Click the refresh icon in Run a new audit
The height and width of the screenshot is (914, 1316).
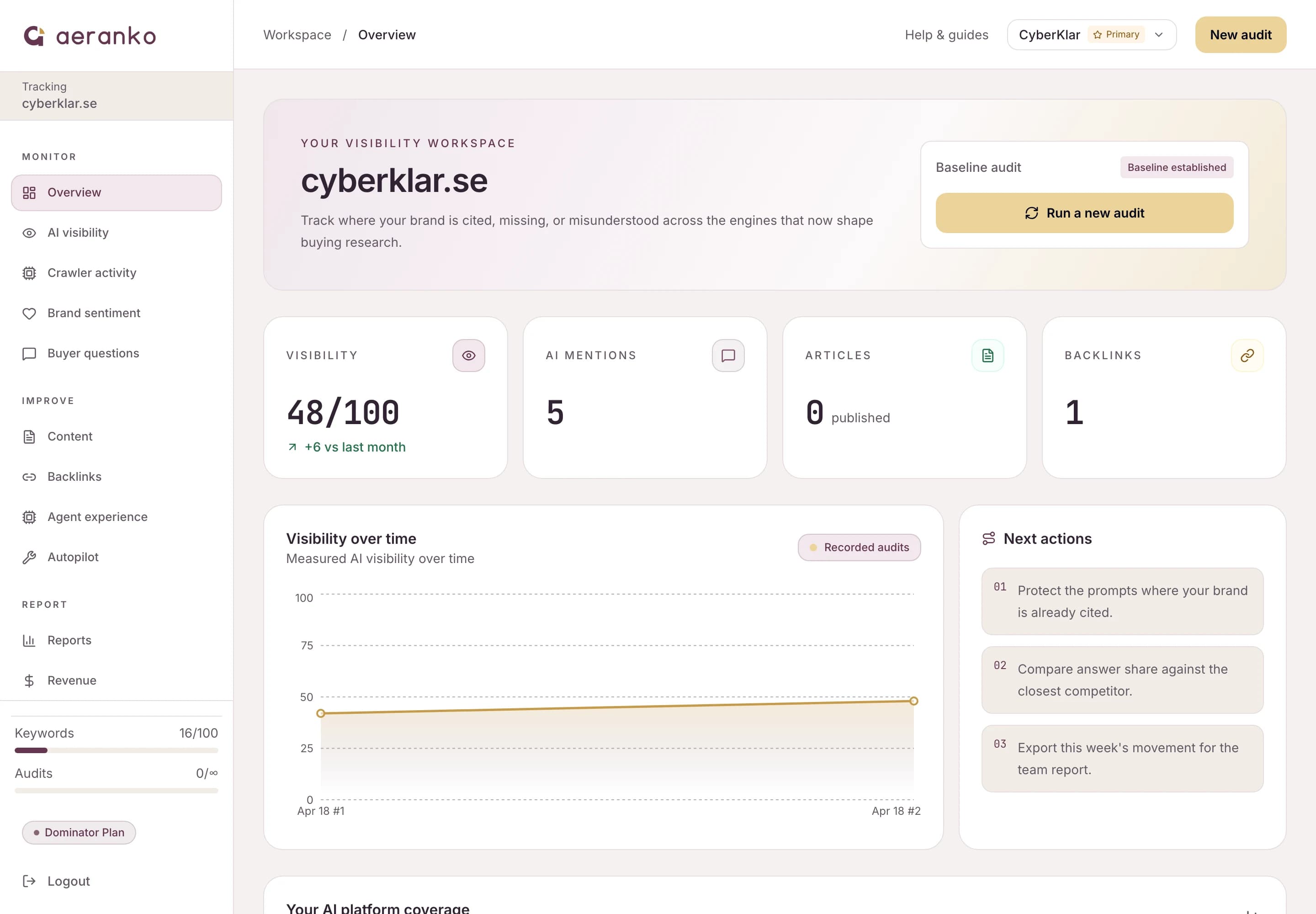coord(1031,213)
